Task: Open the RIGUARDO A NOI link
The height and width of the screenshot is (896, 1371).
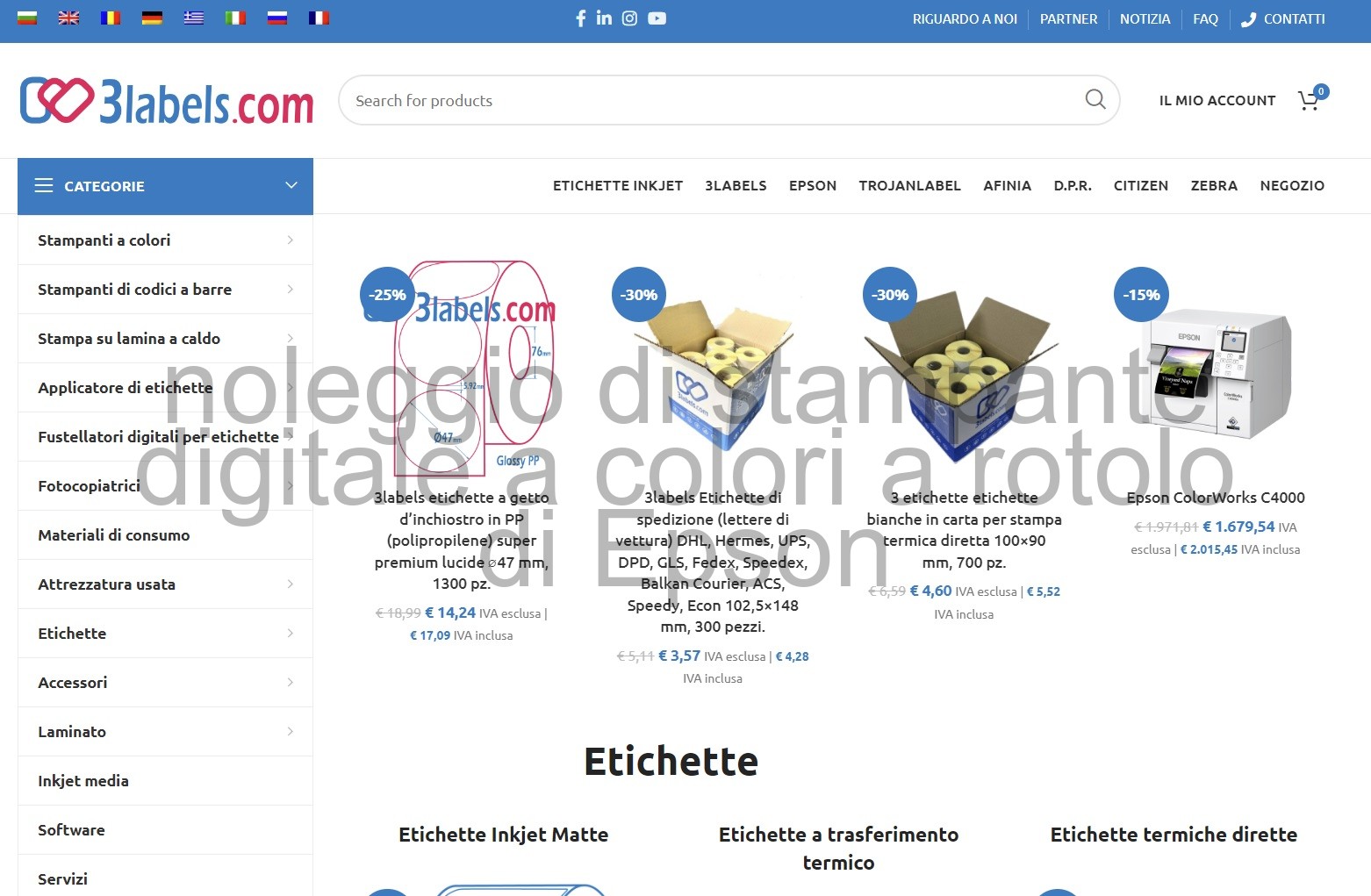Action: 965,18
